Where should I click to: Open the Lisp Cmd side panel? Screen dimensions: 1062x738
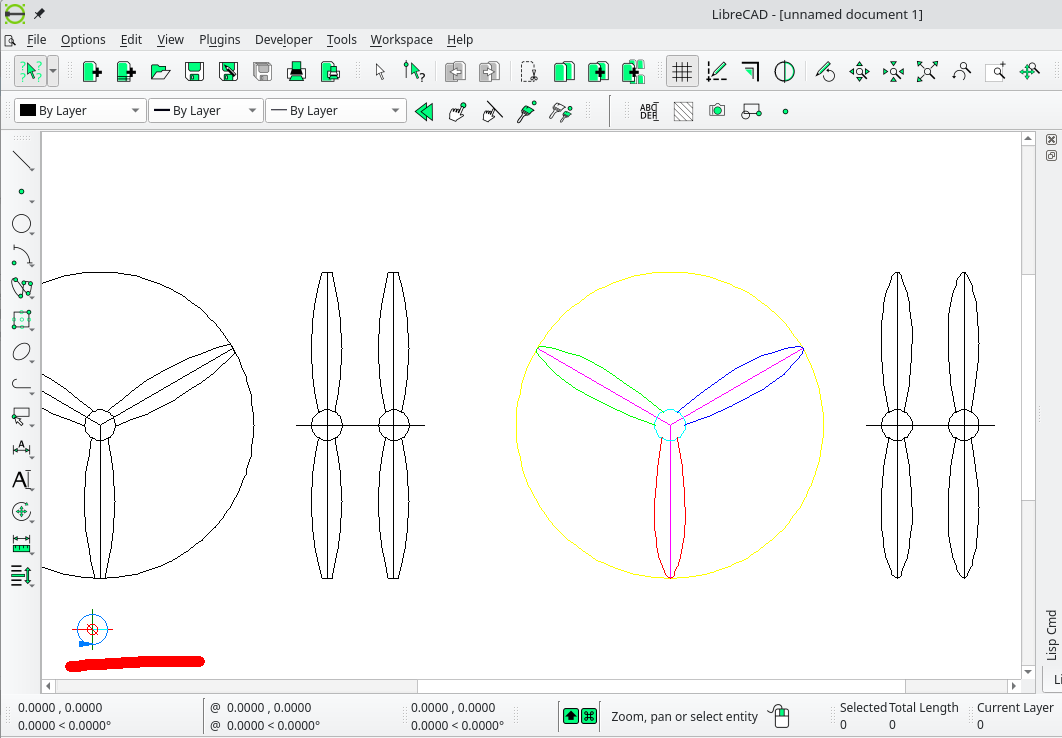click(1051, 634)
